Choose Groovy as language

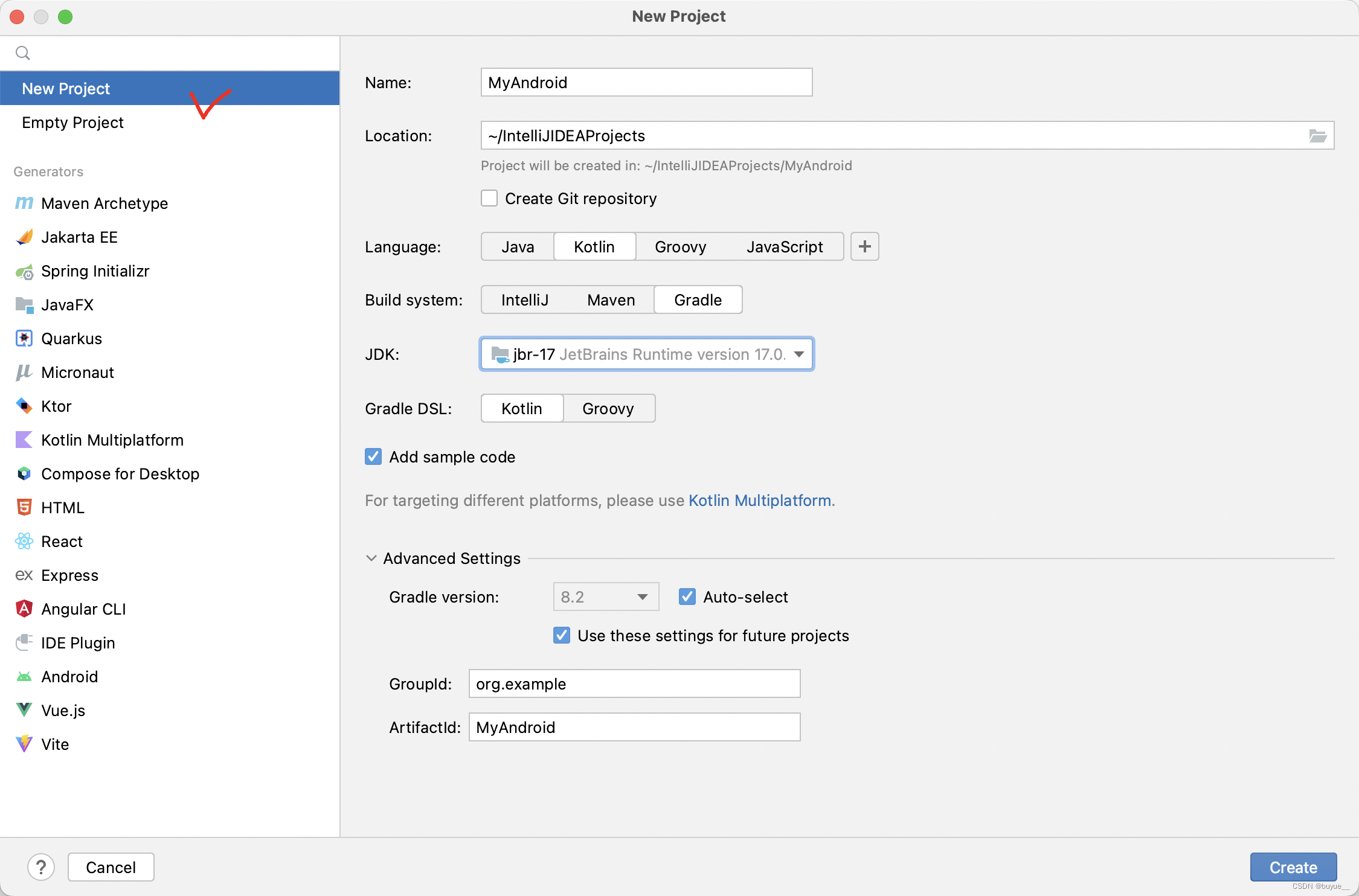pos(681,247)
